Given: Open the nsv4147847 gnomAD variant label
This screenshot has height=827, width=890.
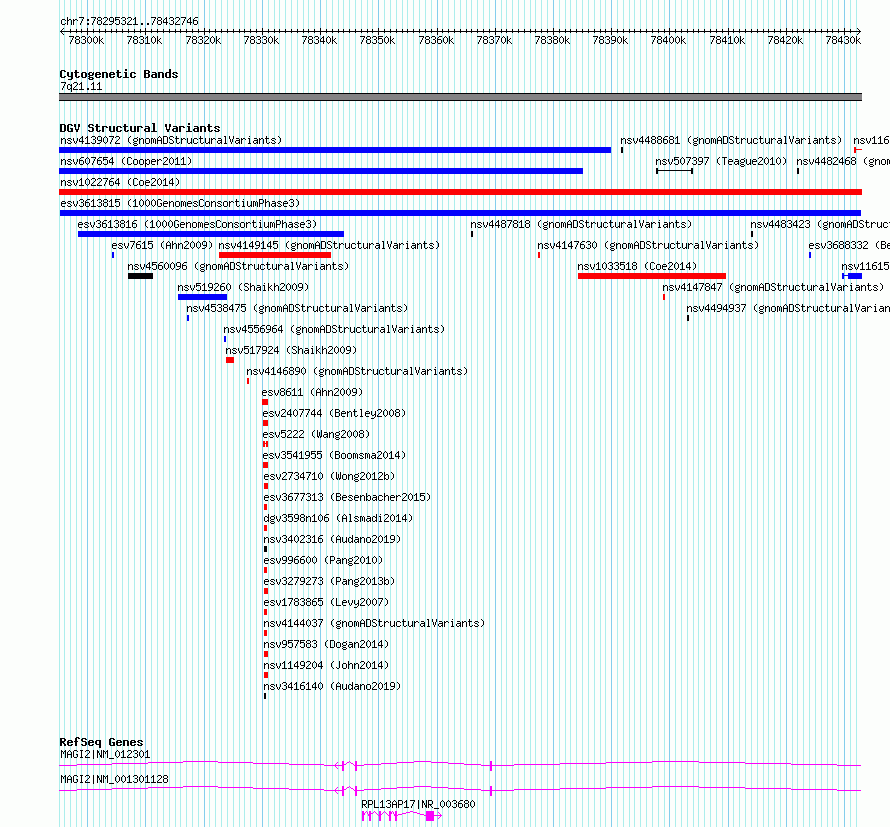Looking at the screenshot, I should [773, 287].
